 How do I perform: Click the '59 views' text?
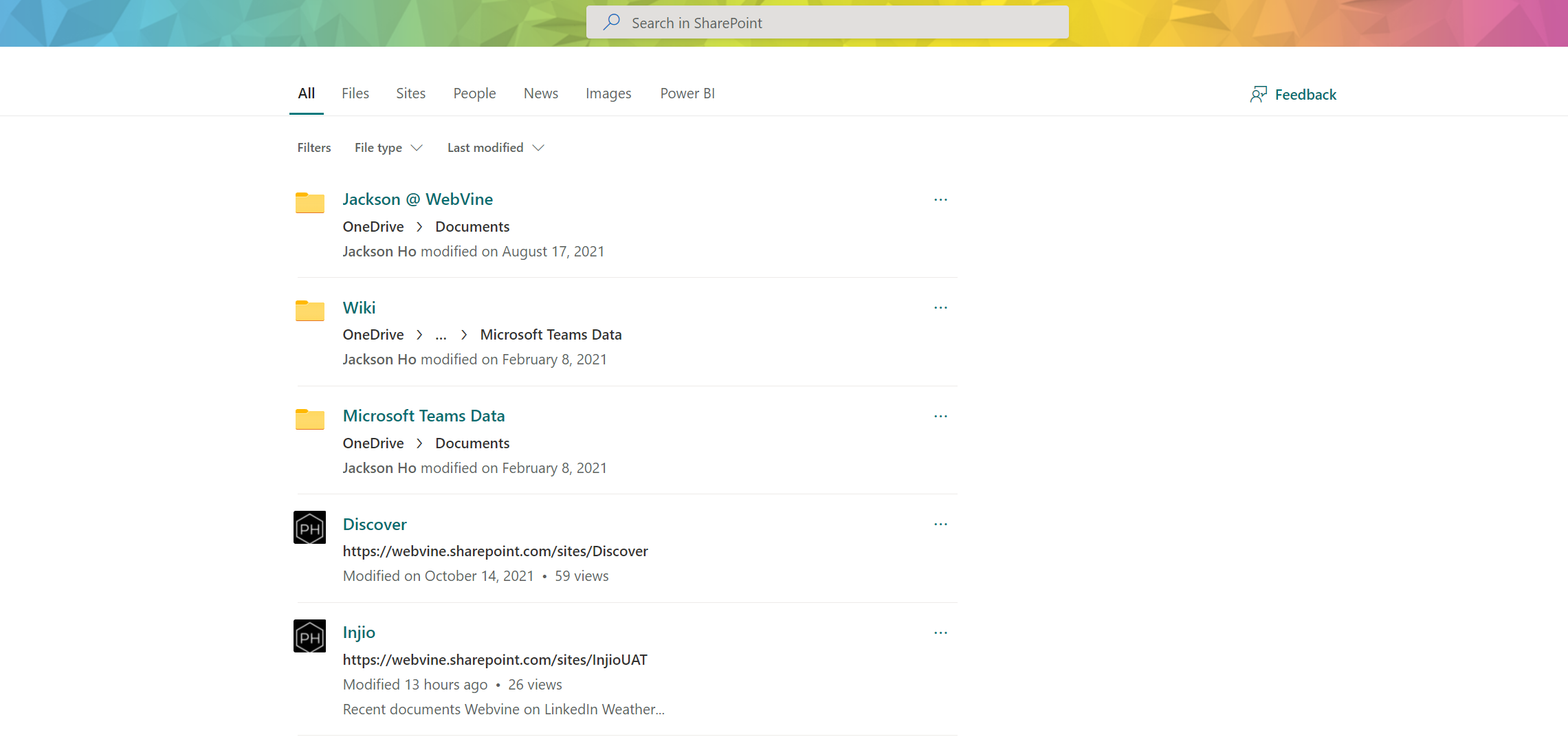tap(582, 576)
